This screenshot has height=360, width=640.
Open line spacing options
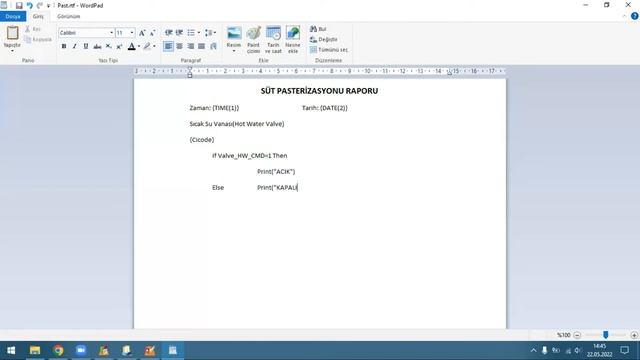pos(210,33)
